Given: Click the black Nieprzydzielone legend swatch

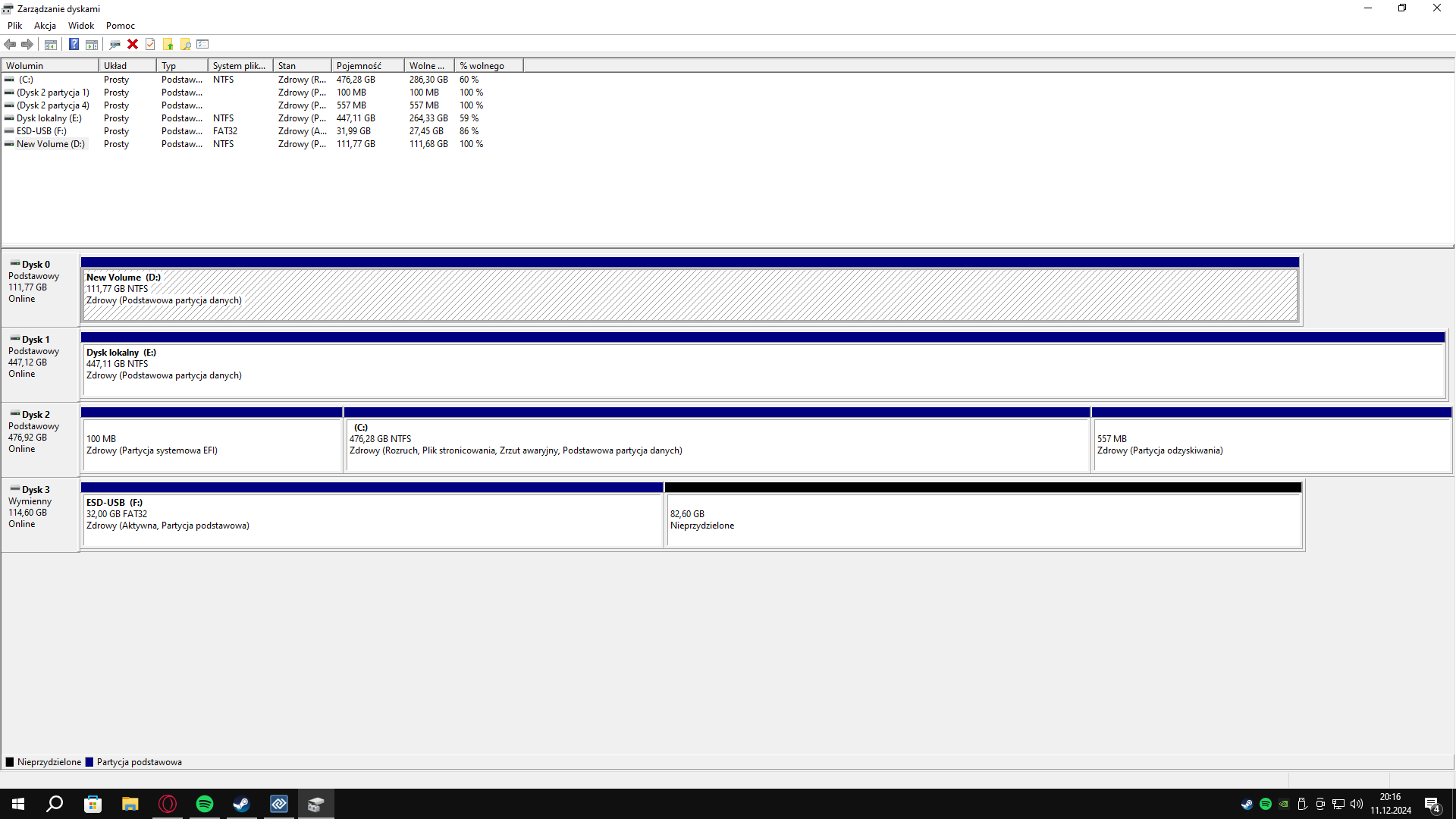Looking at the screenshot, I should point(10,762).
